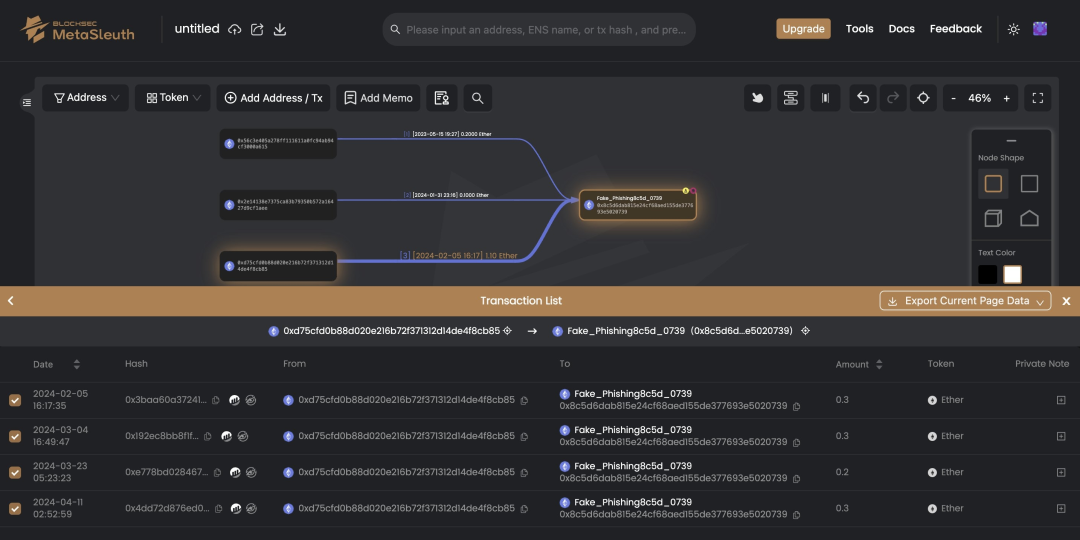Click the undo arrow in canvas toolbar

(x=863, y=98)
